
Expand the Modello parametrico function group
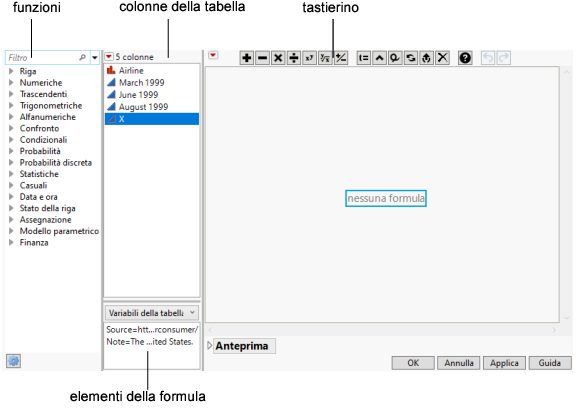(11, 231)
